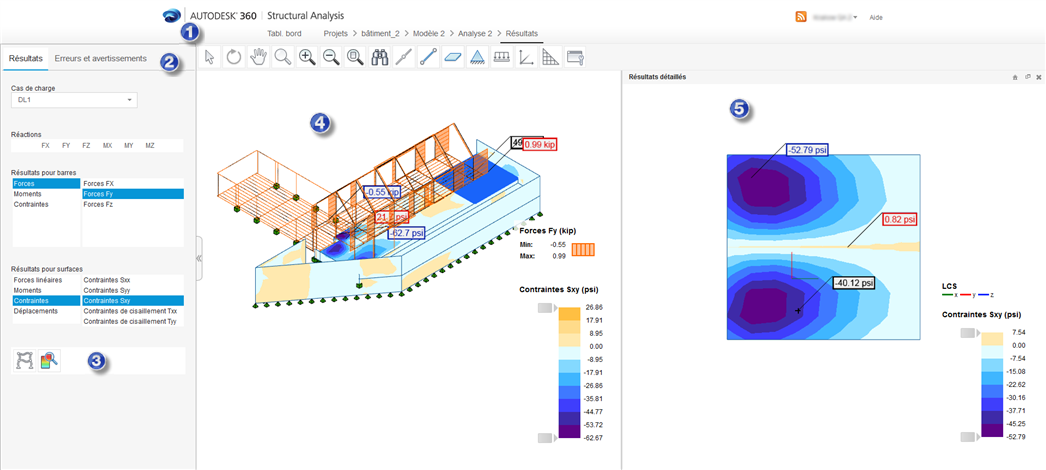Click the zoom out magnifier
This screenshot has width=1046, height=470.
331,57
